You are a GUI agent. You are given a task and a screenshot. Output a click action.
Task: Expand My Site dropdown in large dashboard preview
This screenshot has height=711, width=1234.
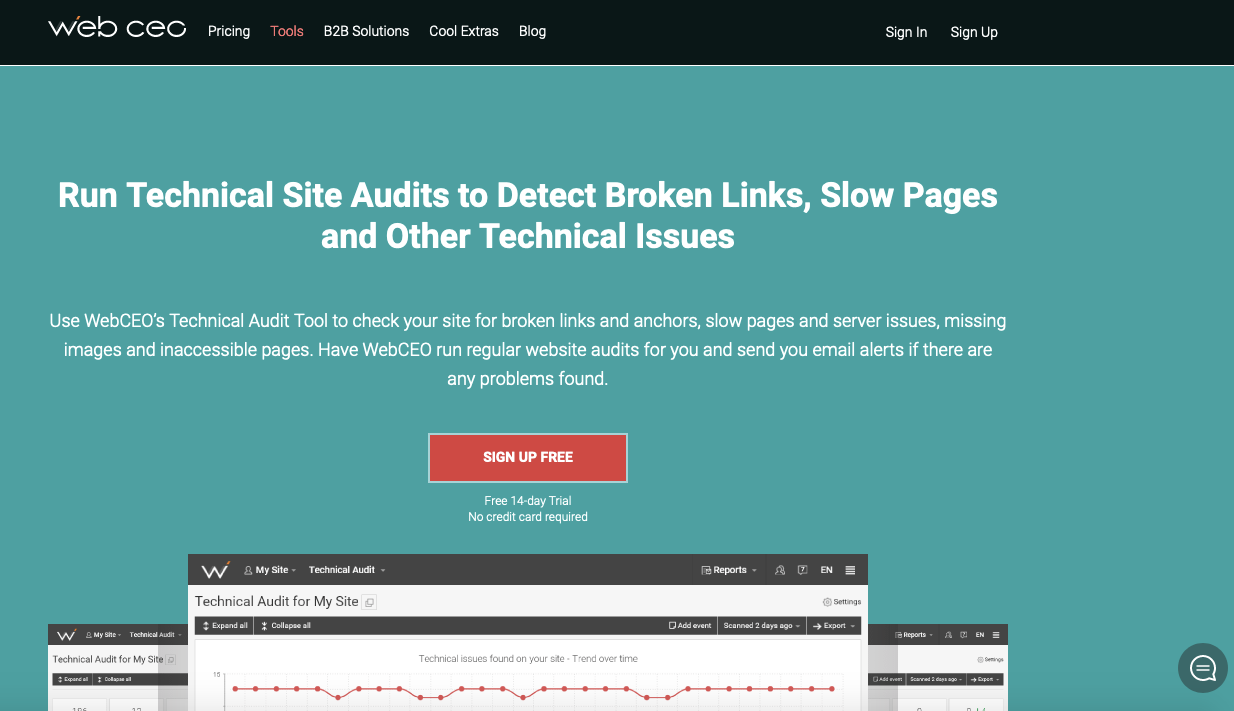[x=270, y=570]
